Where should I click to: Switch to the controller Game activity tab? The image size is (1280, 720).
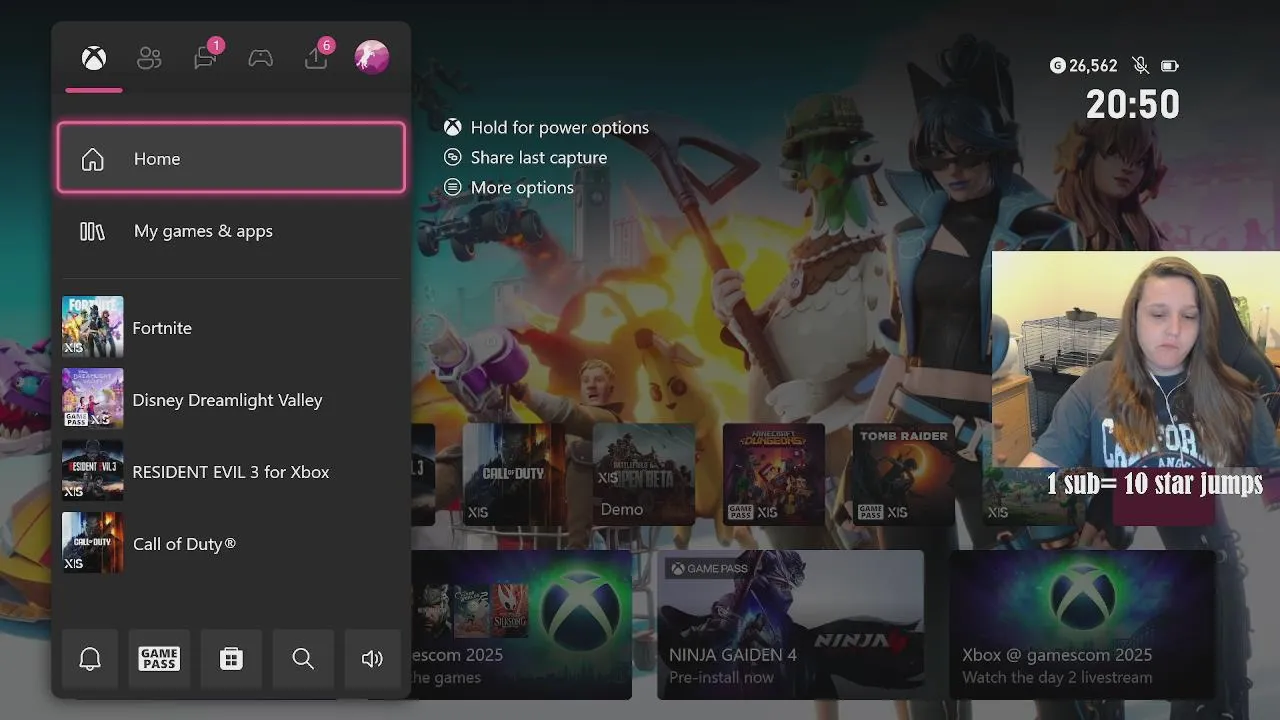click(261, 58)
